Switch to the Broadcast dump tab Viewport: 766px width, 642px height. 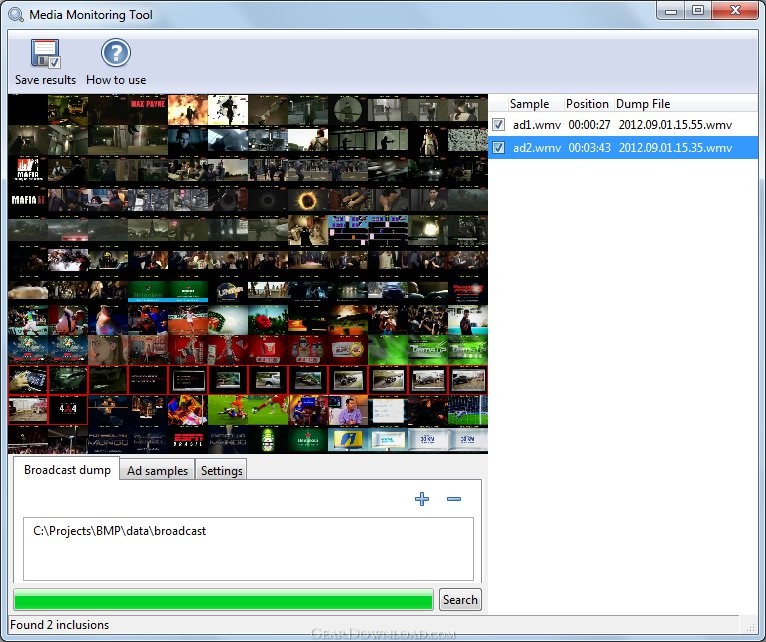pyautogui.click(x=67, y=470)
